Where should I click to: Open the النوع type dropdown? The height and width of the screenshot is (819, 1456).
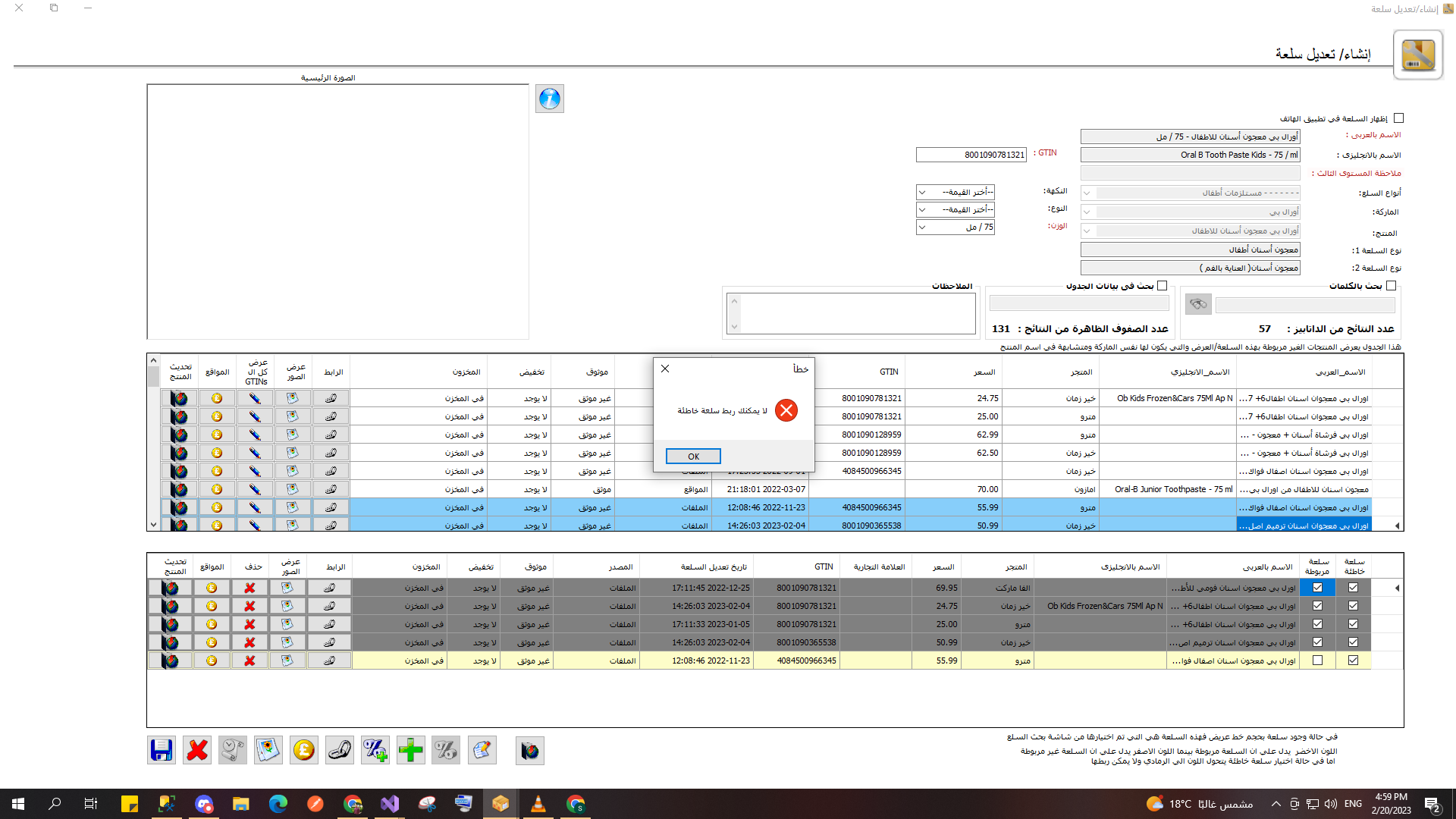922,210
